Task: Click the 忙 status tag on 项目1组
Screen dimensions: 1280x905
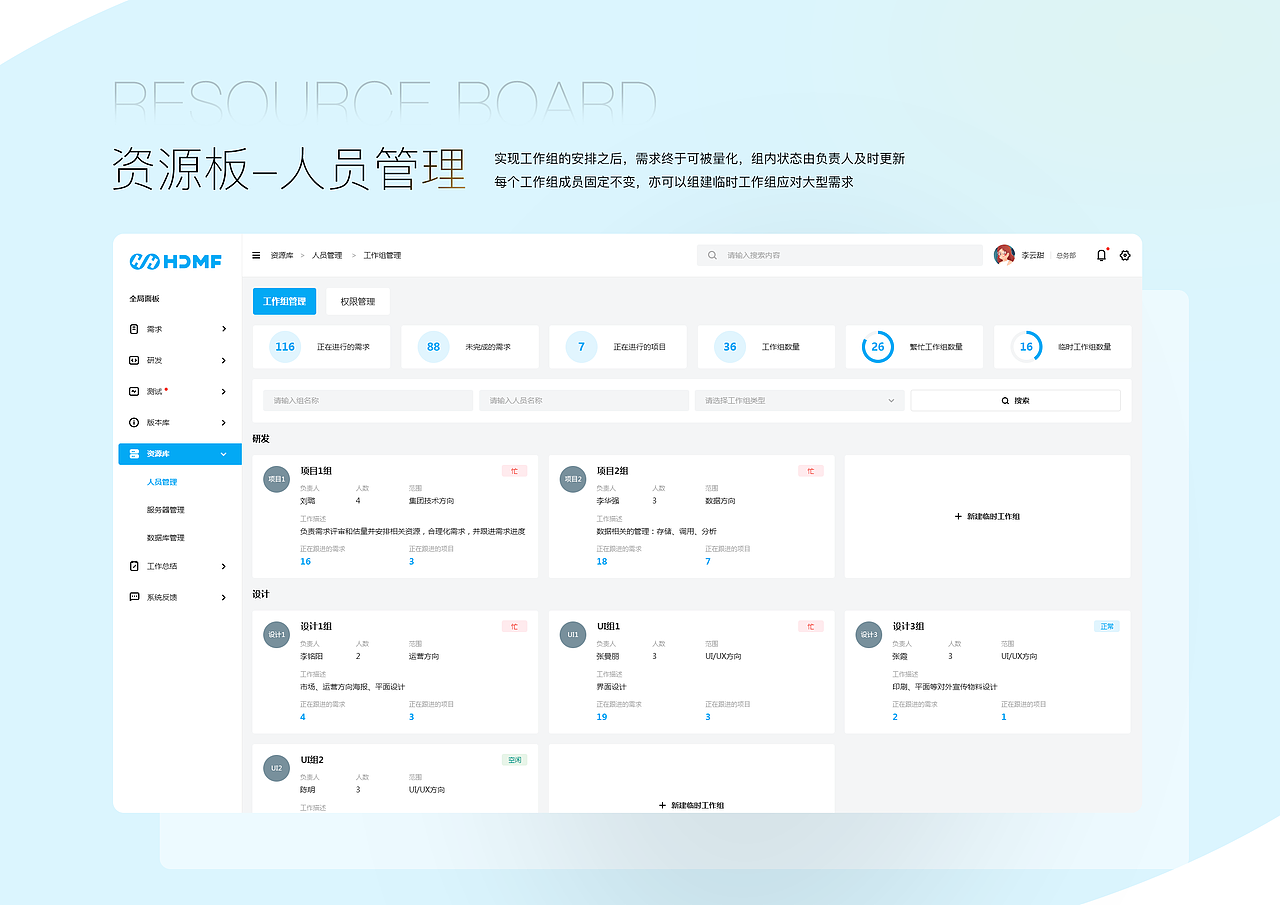Action: [514, 471]
